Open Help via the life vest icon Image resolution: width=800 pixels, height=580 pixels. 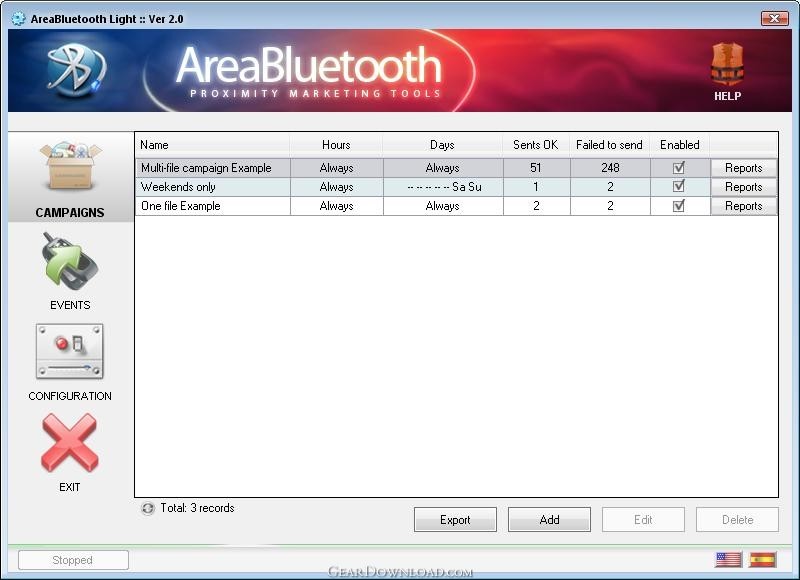[x=727, y=65]
